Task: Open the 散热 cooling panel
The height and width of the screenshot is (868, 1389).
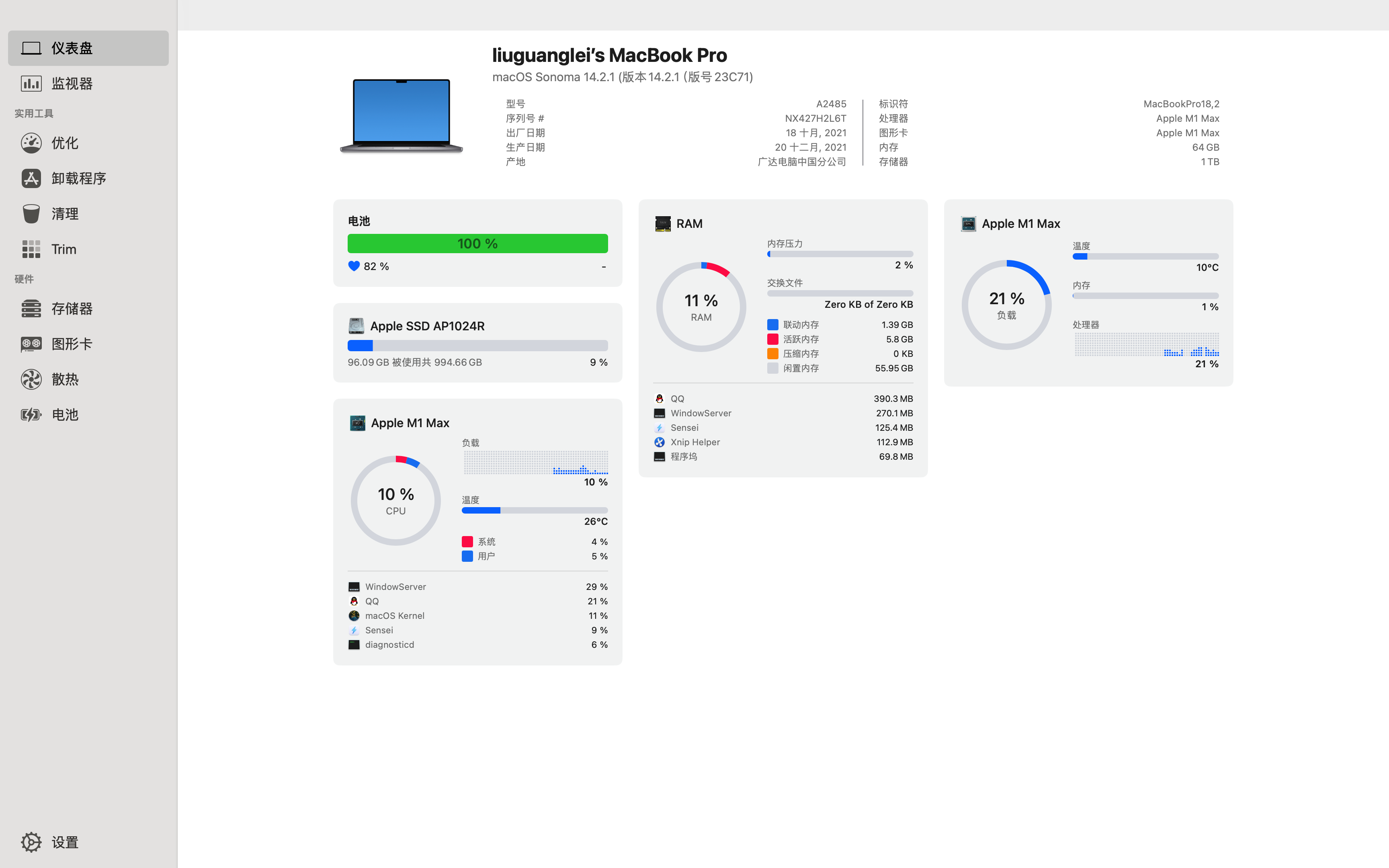Action: click(64, 379)
